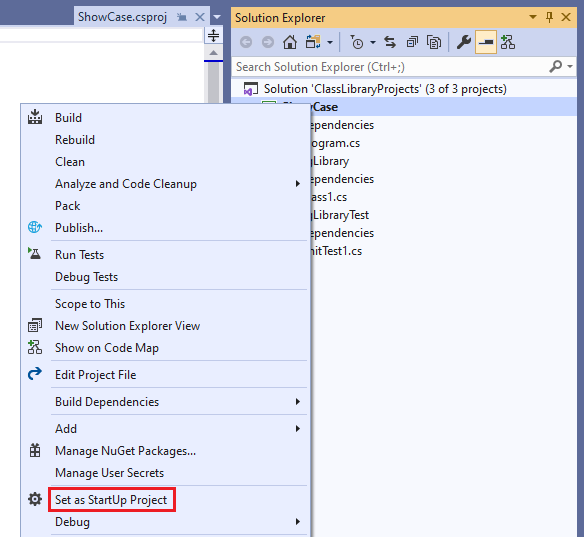The height and width of the screenshot is (538, 584).
Task: Select Run Tests menu entry
Action: coord(79,255)
